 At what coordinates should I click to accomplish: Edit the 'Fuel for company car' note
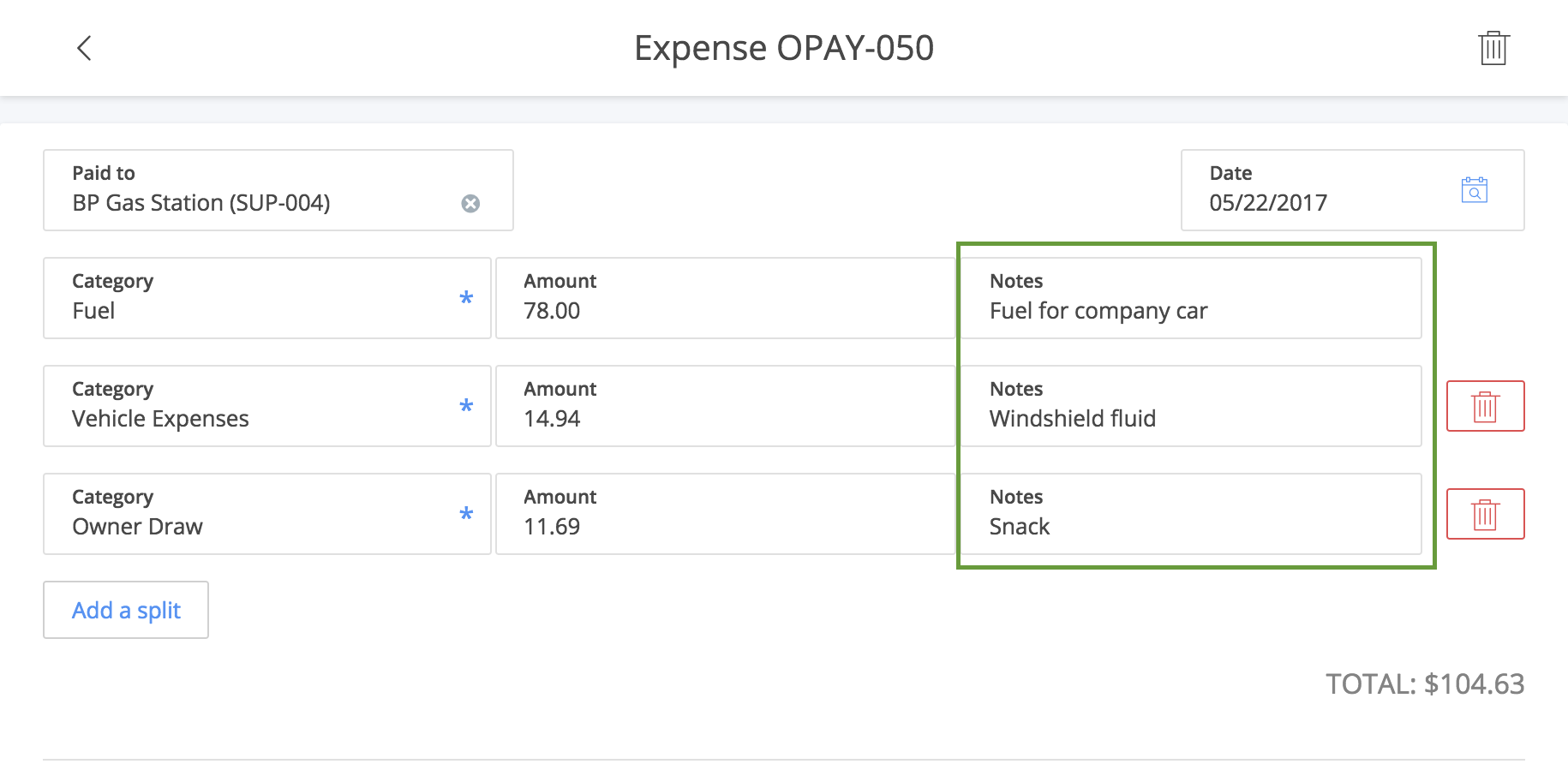coord(1191,298)
